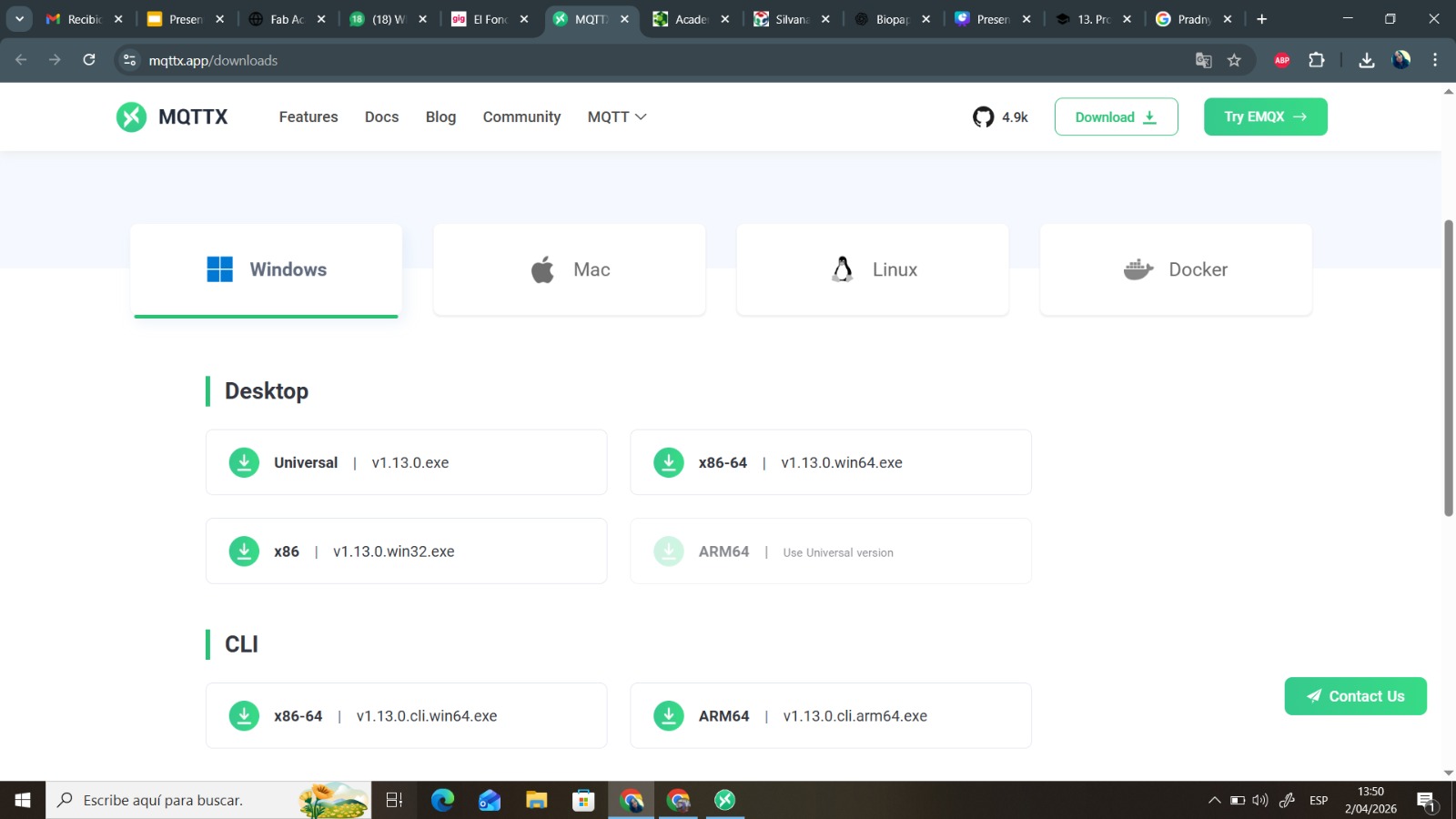Switch to the Docker platform tab
The width and height of the screenshot is (1456, 819).
pos(1176,269)
